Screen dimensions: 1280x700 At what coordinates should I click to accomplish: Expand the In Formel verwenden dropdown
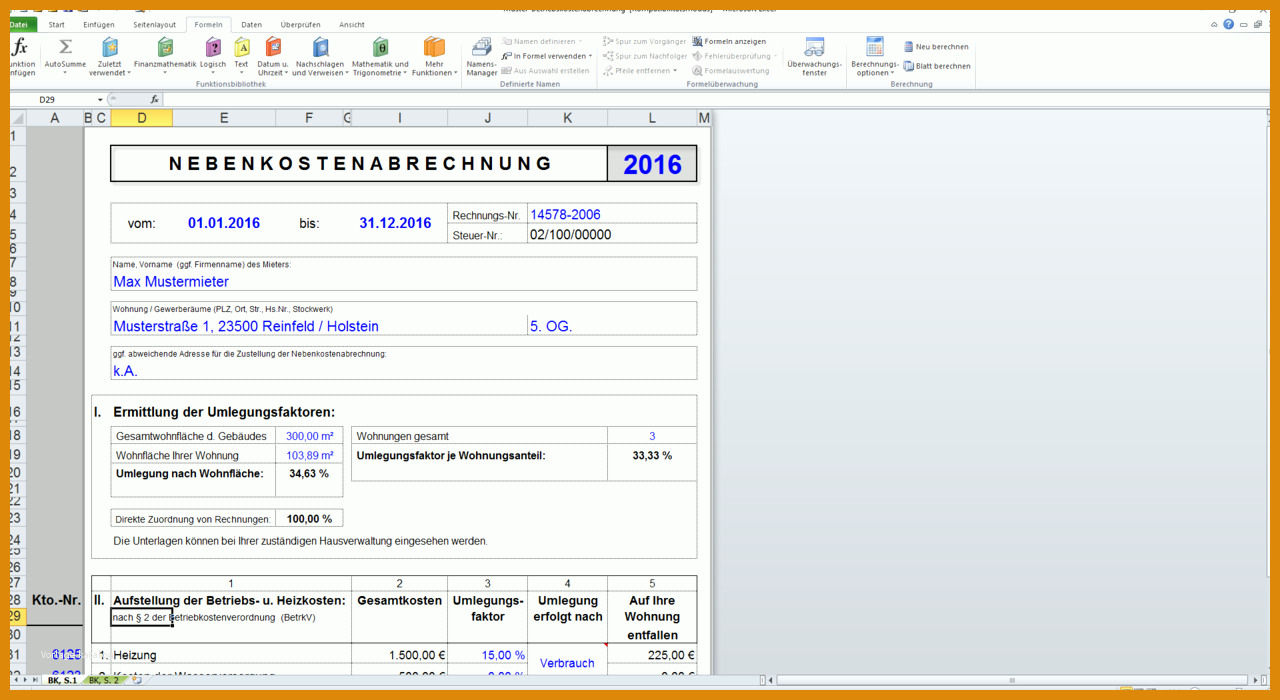click(x=590, y=56)
